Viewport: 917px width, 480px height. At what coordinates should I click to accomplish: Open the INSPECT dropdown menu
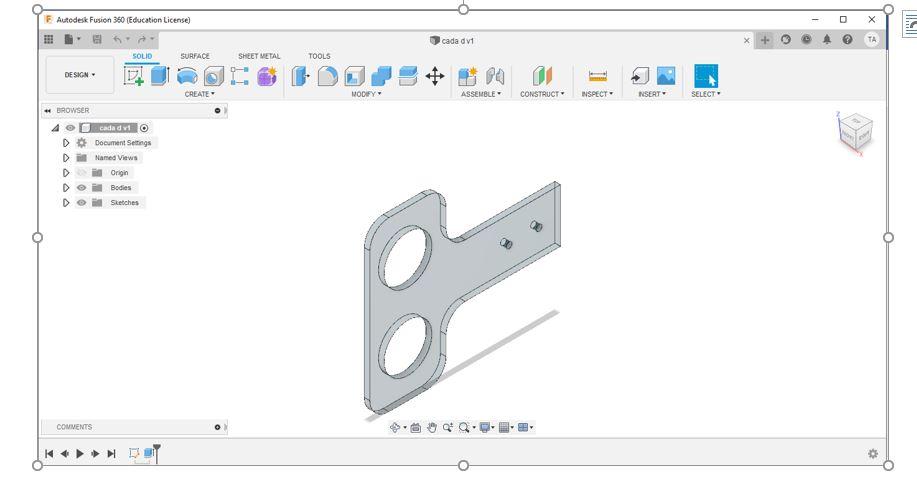pos(597,94)
